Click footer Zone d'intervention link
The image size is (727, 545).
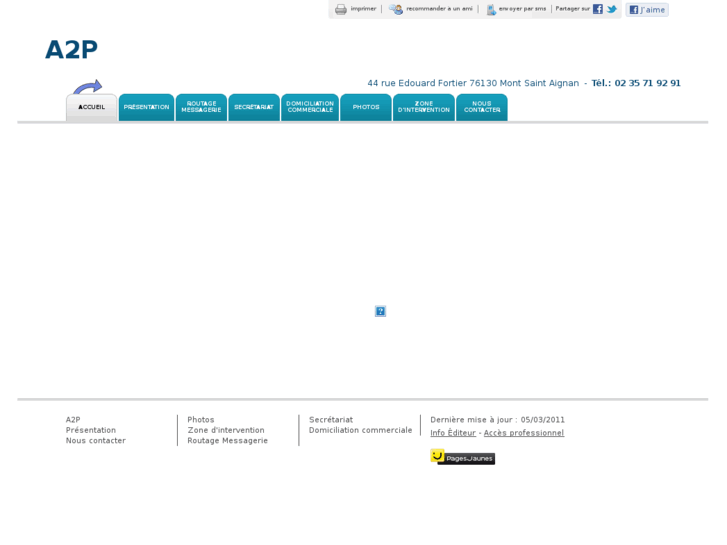click(x=226, y=430)
